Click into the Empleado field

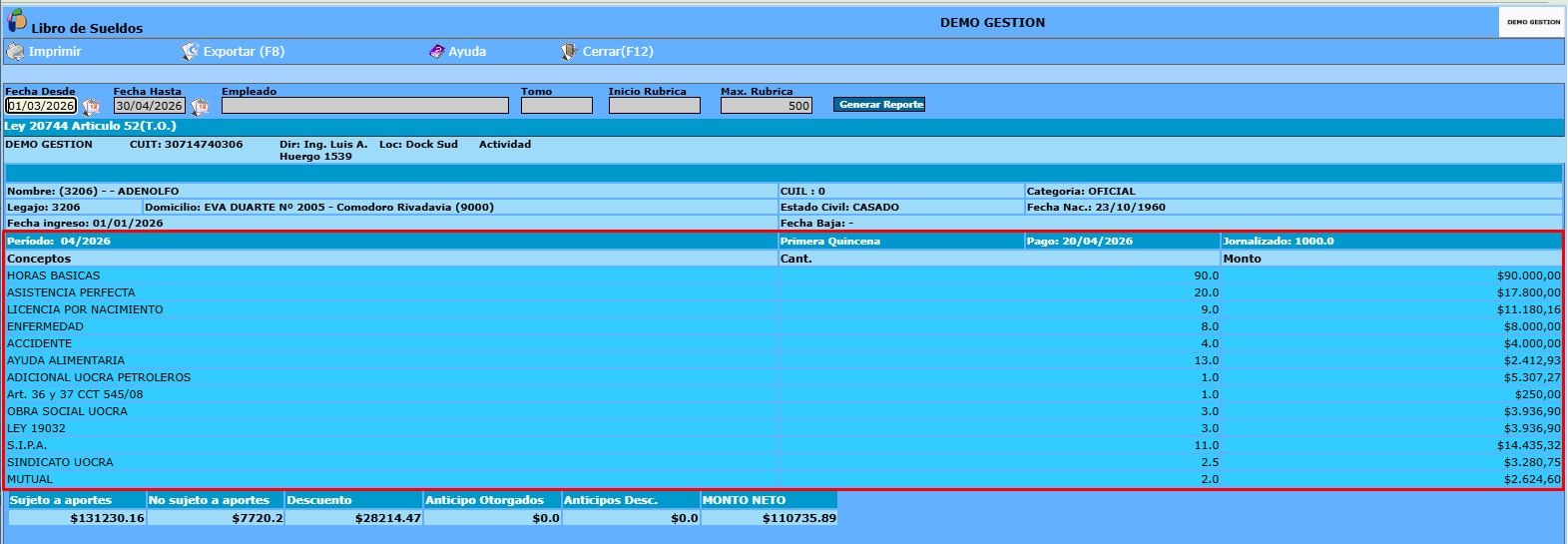365,105
